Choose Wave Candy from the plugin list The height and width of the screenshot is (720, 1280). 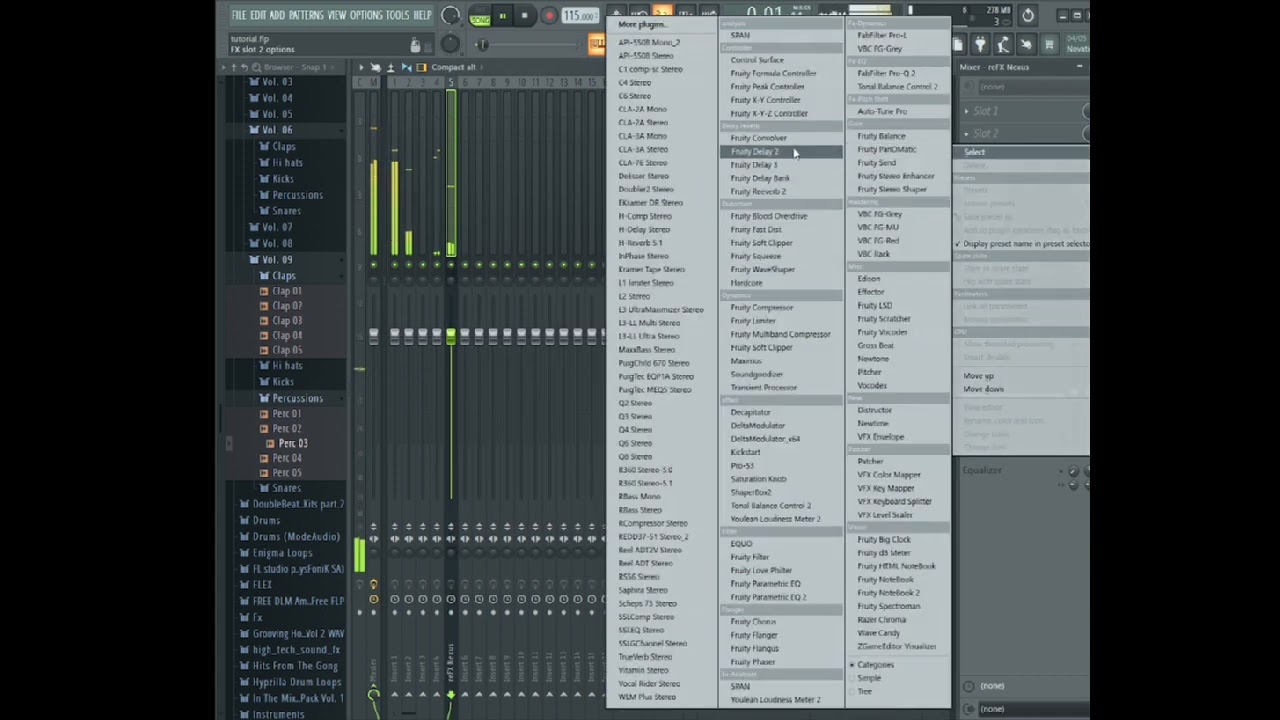878,633
